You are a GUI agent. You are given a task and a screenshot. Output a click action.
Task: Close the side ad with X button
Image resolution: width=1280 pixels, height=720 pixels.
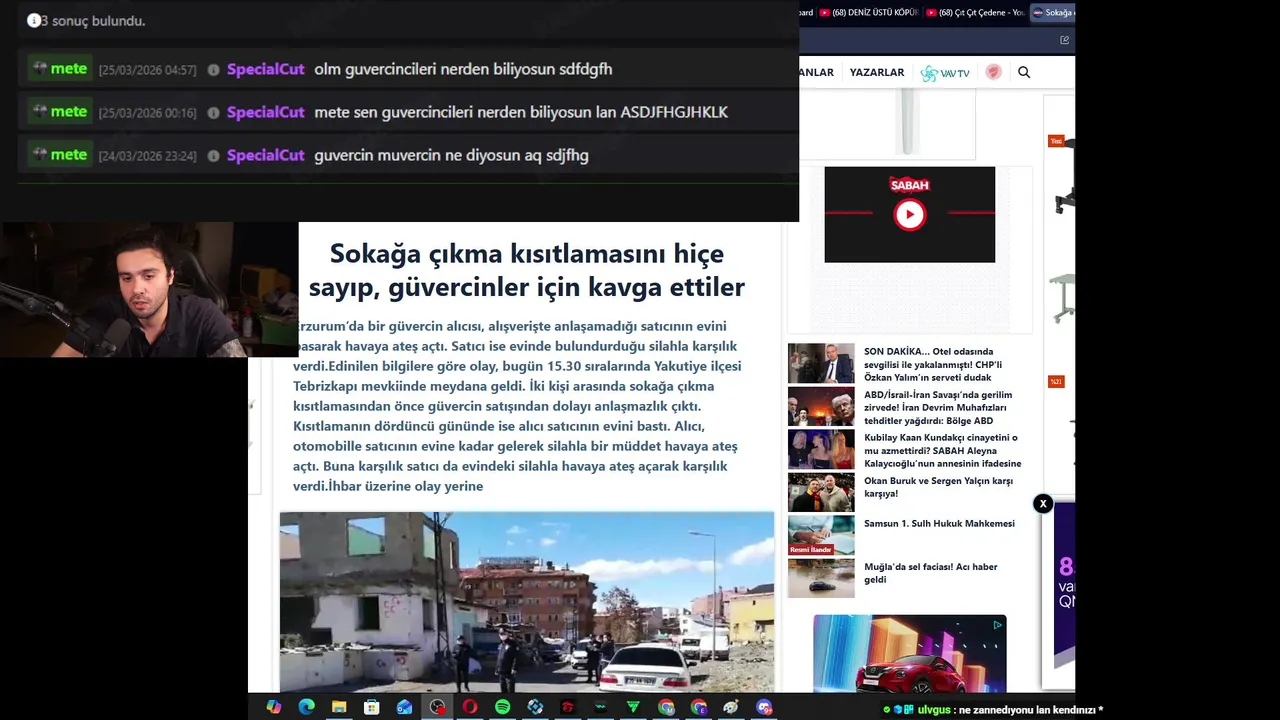click(x=1043, y=504)
